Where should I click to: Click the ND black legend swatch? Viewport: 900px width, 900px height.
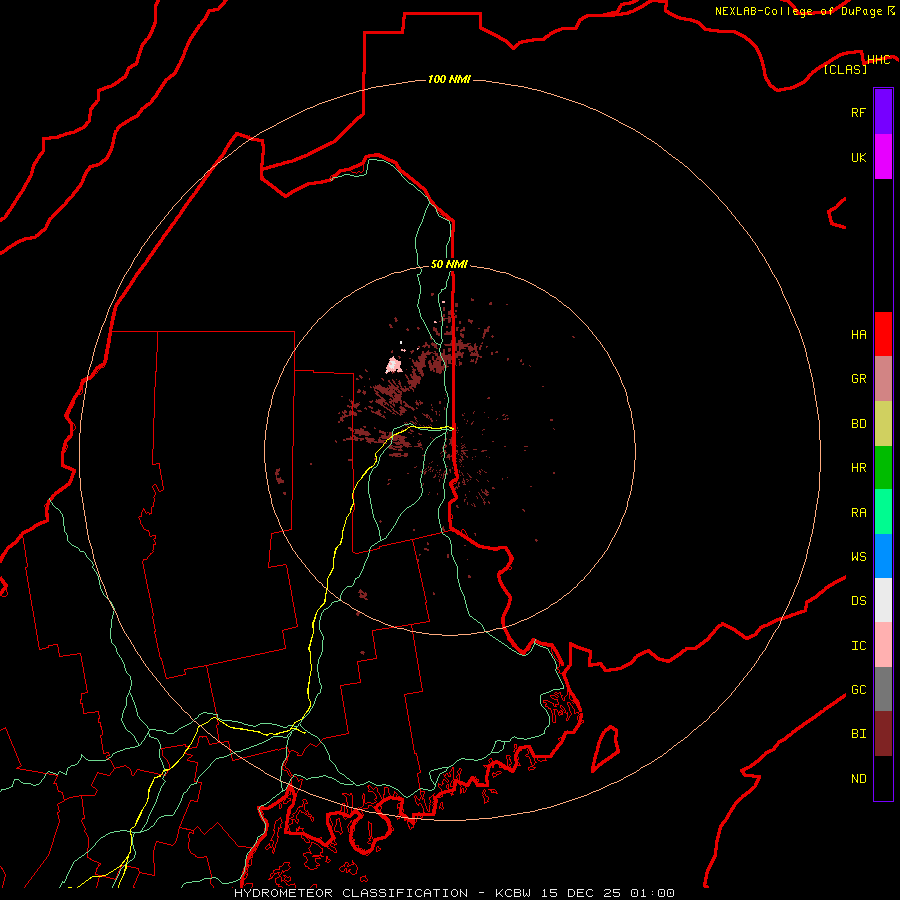pos(883,778)
